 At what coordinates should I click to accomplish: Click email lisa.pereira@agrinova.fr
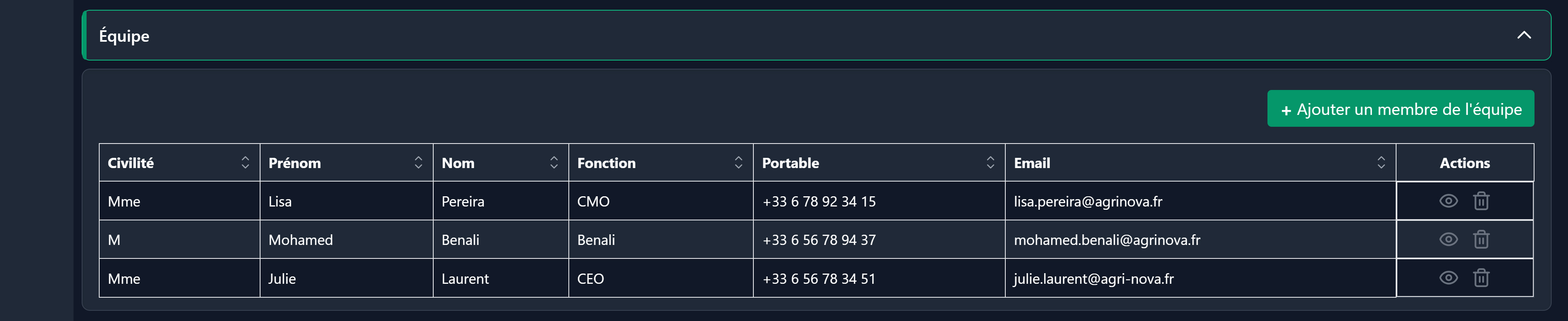(x=1088, y=202)
